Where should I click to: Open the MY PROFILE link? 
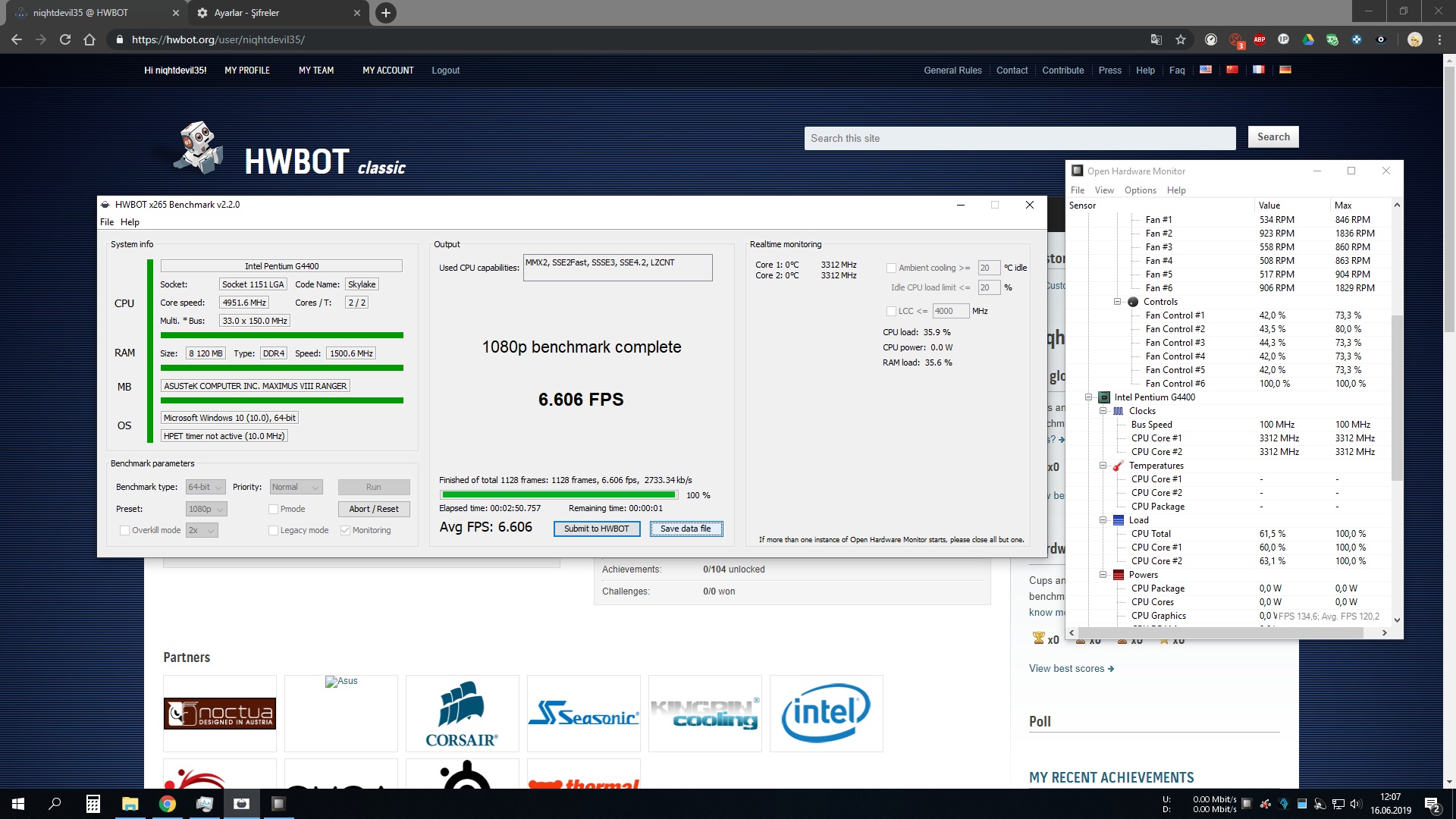tap(247, 70)
